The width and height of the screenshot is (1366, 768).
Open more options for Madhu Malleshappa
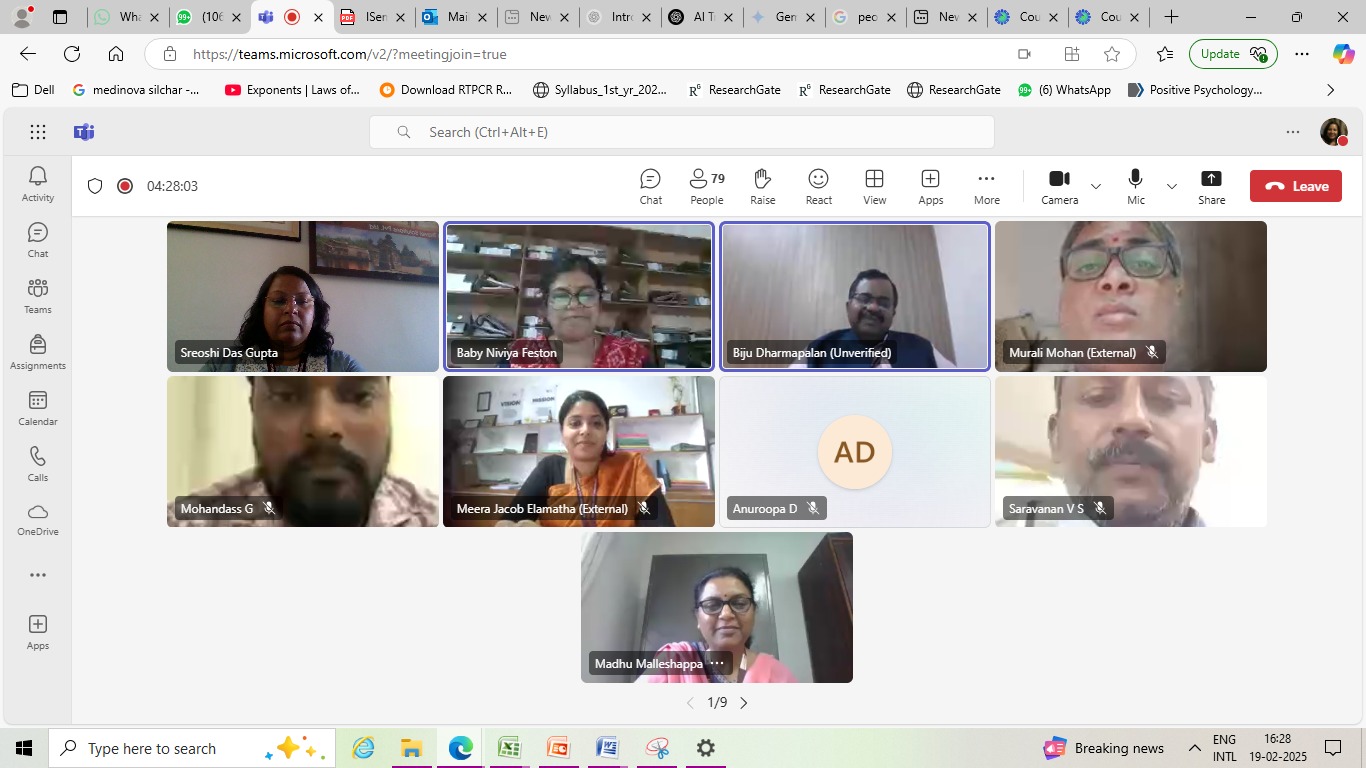717,663
